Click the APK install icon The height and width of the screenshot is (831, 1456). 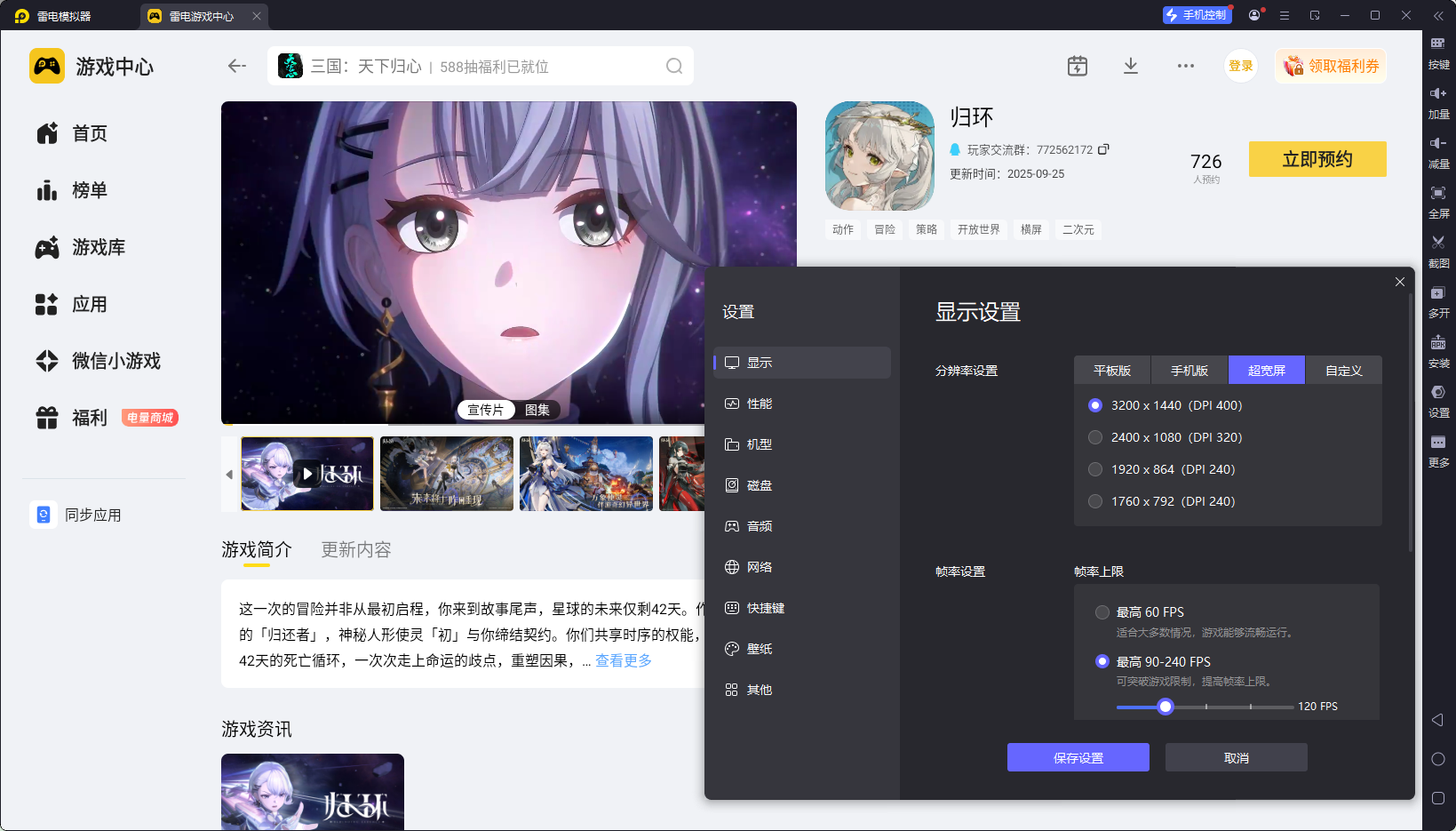[1438, 343]
